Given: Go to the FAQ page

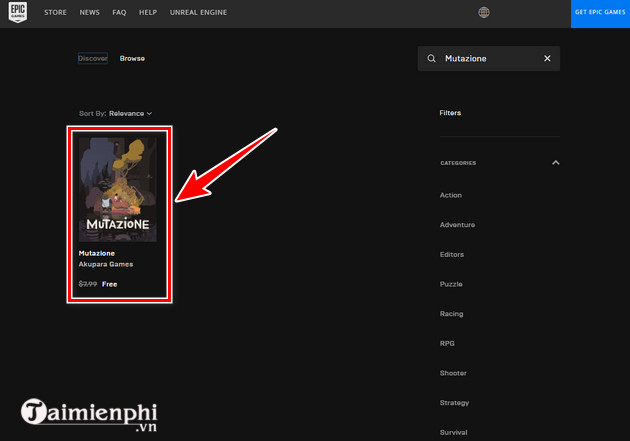Looking at the screenshot, I should click(x=119, y=12).
